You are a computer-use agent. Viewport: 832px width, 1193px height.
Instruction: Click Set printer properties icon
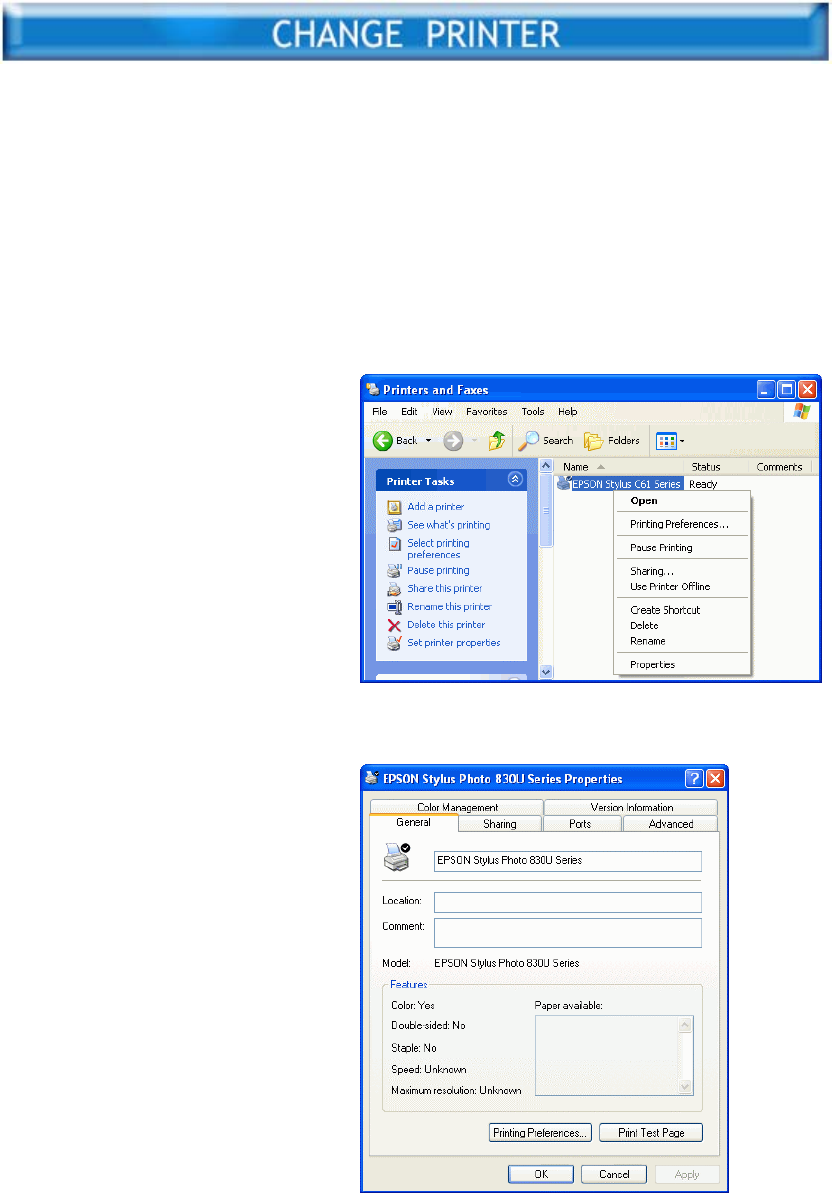[394, 644]
